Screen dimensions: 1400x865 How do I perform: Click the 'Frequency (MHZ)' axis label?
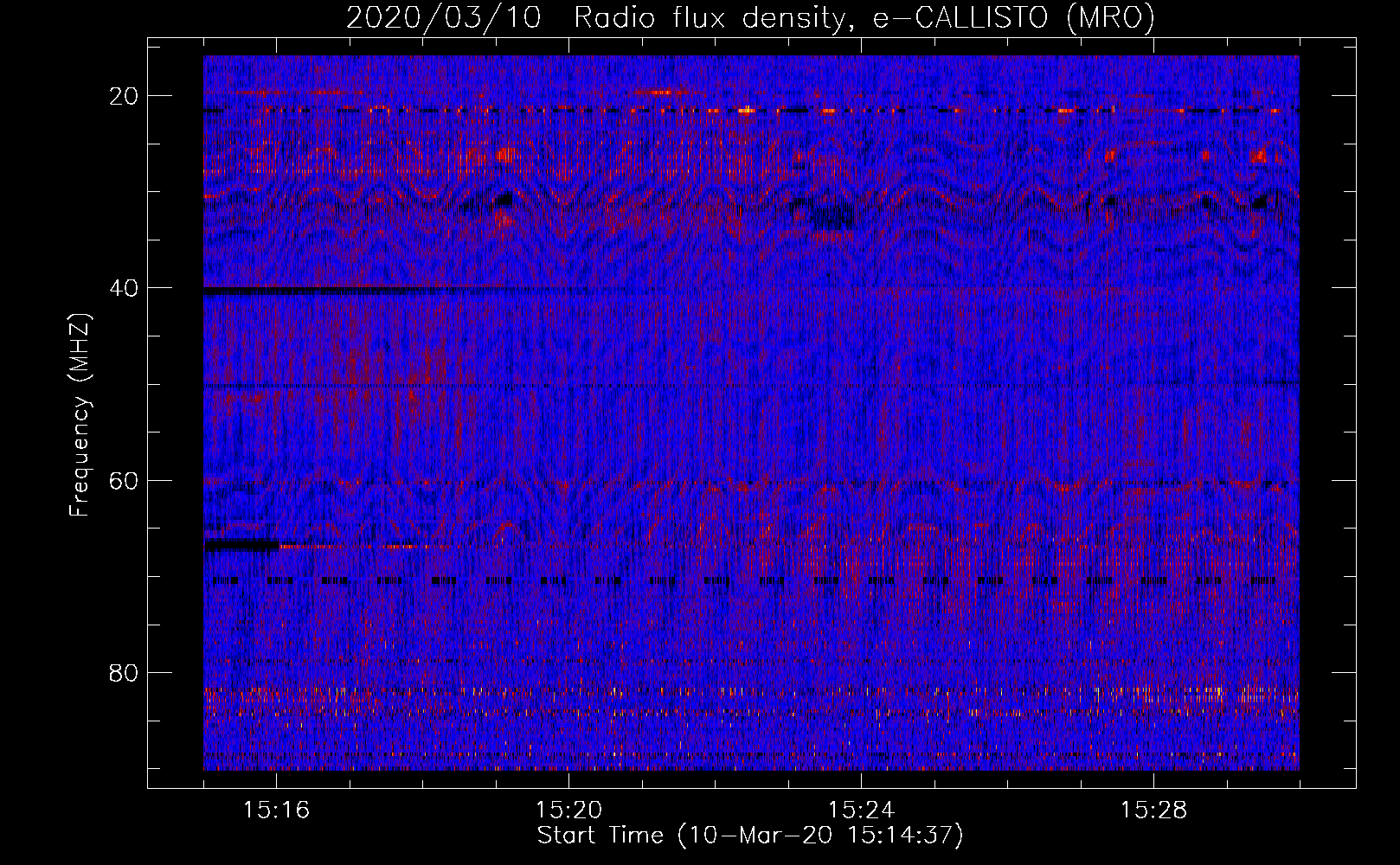coord(79,415)
